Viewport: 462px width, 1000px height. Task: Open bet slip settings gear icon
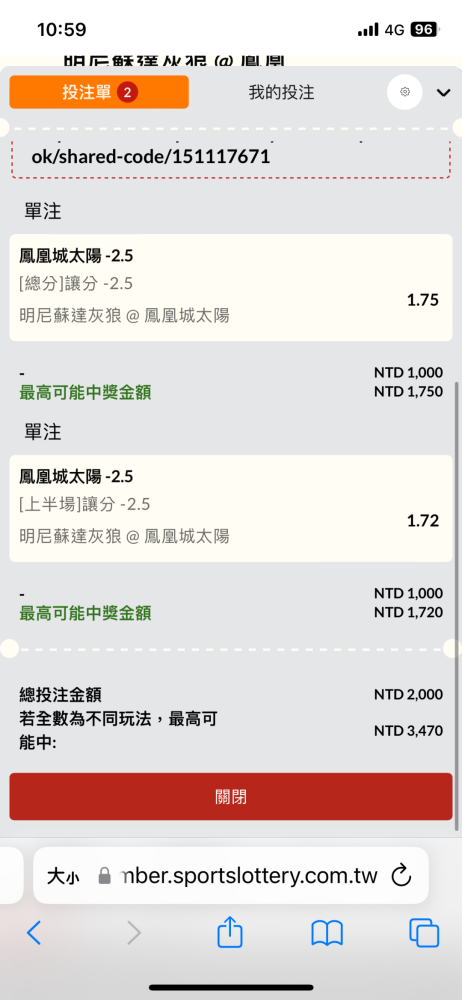point(405,92)
